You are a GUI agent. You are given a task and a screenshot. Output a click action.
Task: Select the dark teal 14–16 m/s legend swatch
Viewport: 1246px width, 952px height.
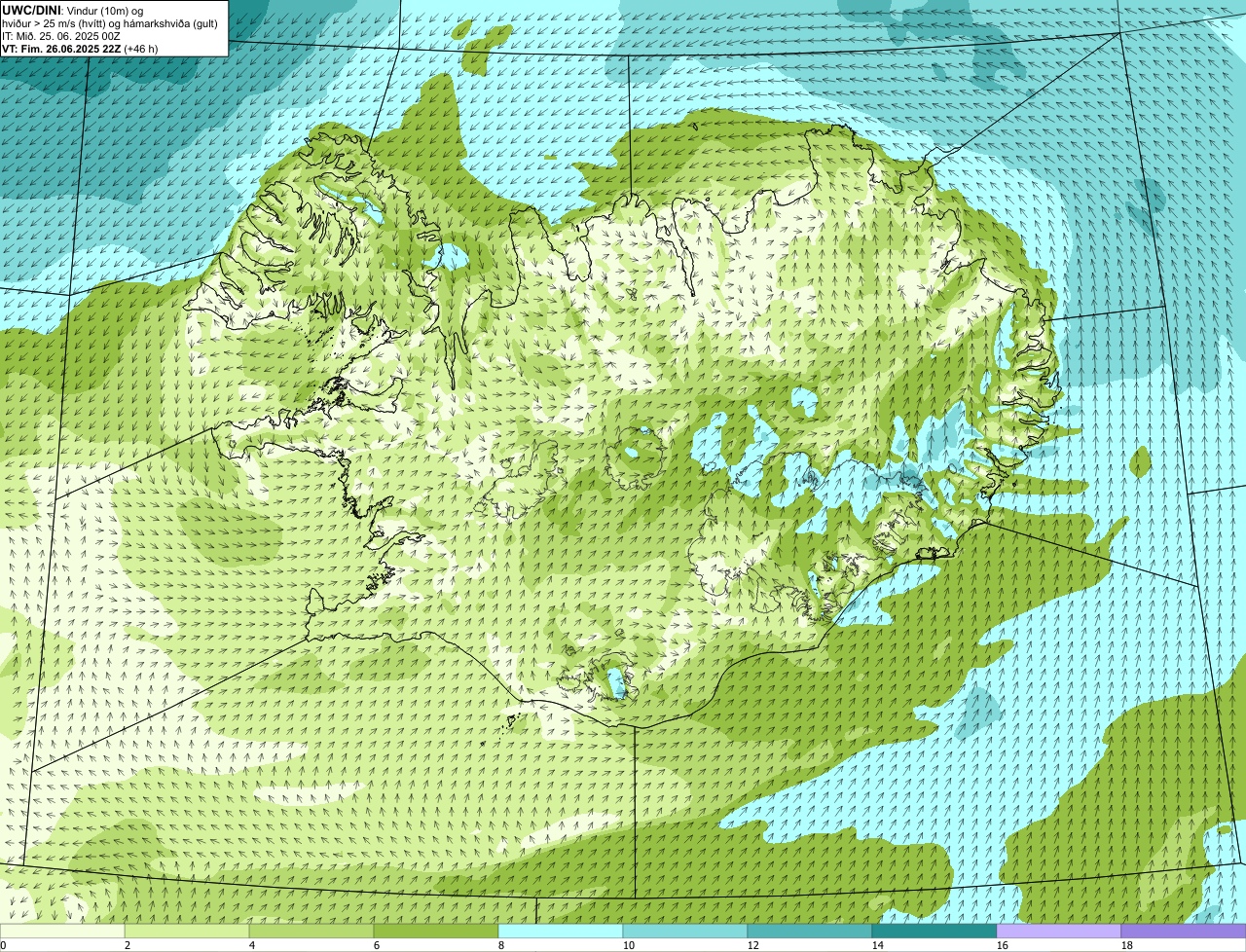[934, 932]
